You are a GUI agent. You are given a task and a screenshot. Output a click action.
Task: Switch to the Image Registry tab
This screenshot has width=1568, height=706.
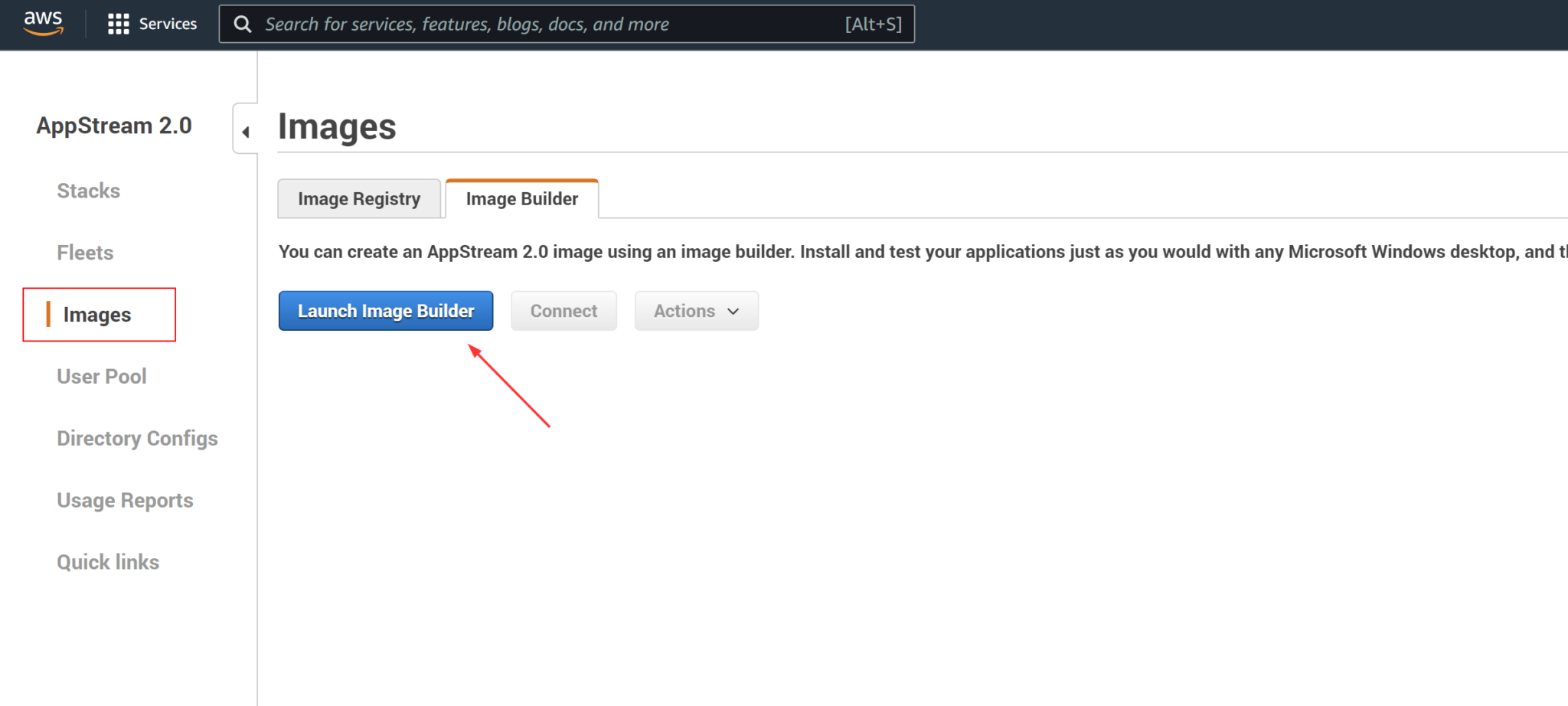pos(359,198)
